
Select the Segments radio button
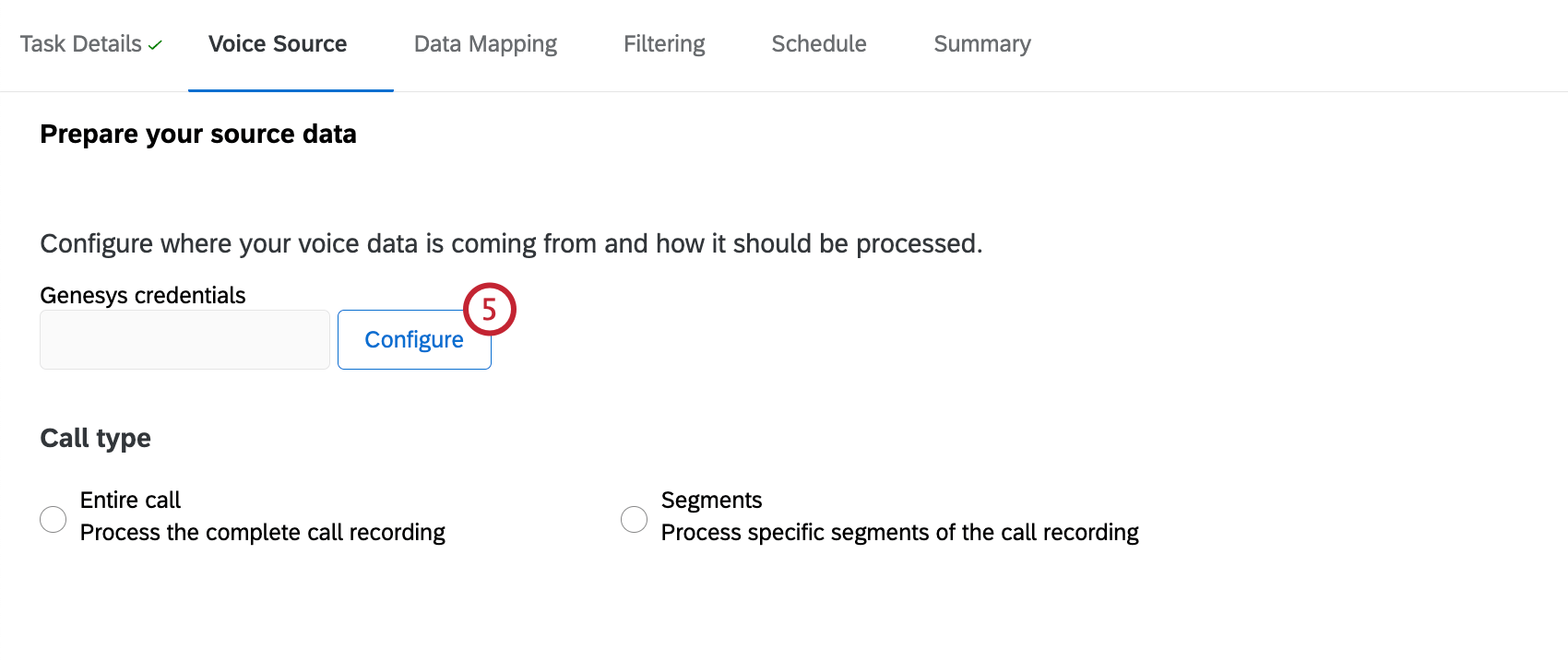[634, 519]
